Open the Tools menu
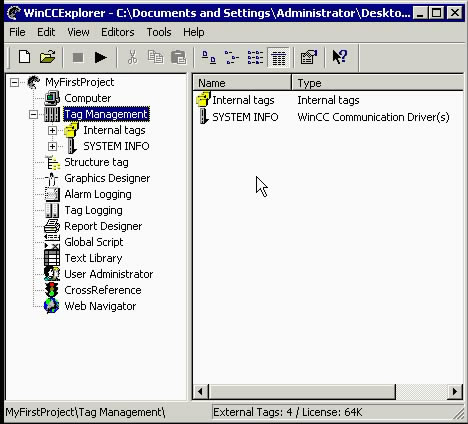 [159, 32]
